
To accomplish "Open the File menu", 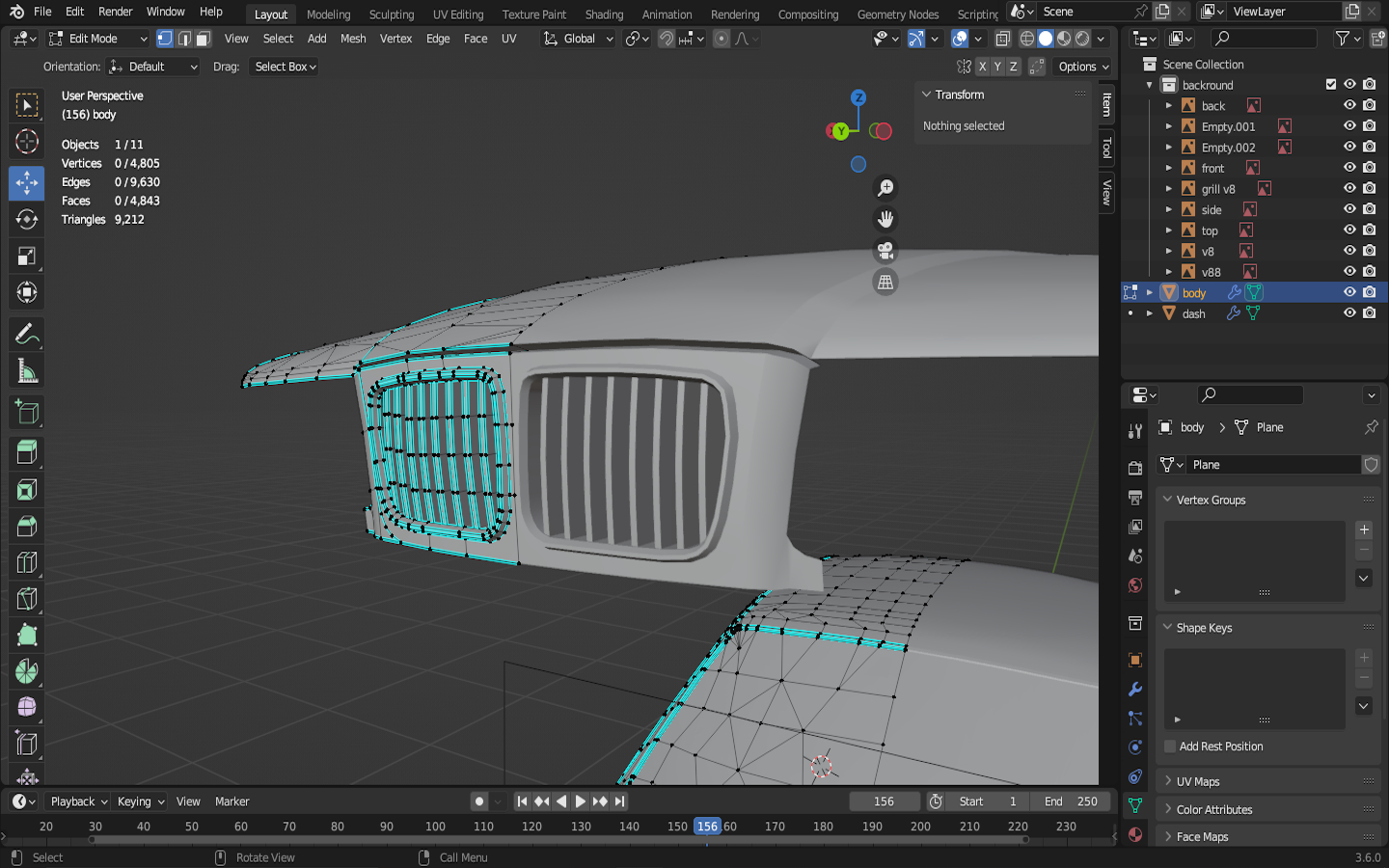I will click(42, 12).
